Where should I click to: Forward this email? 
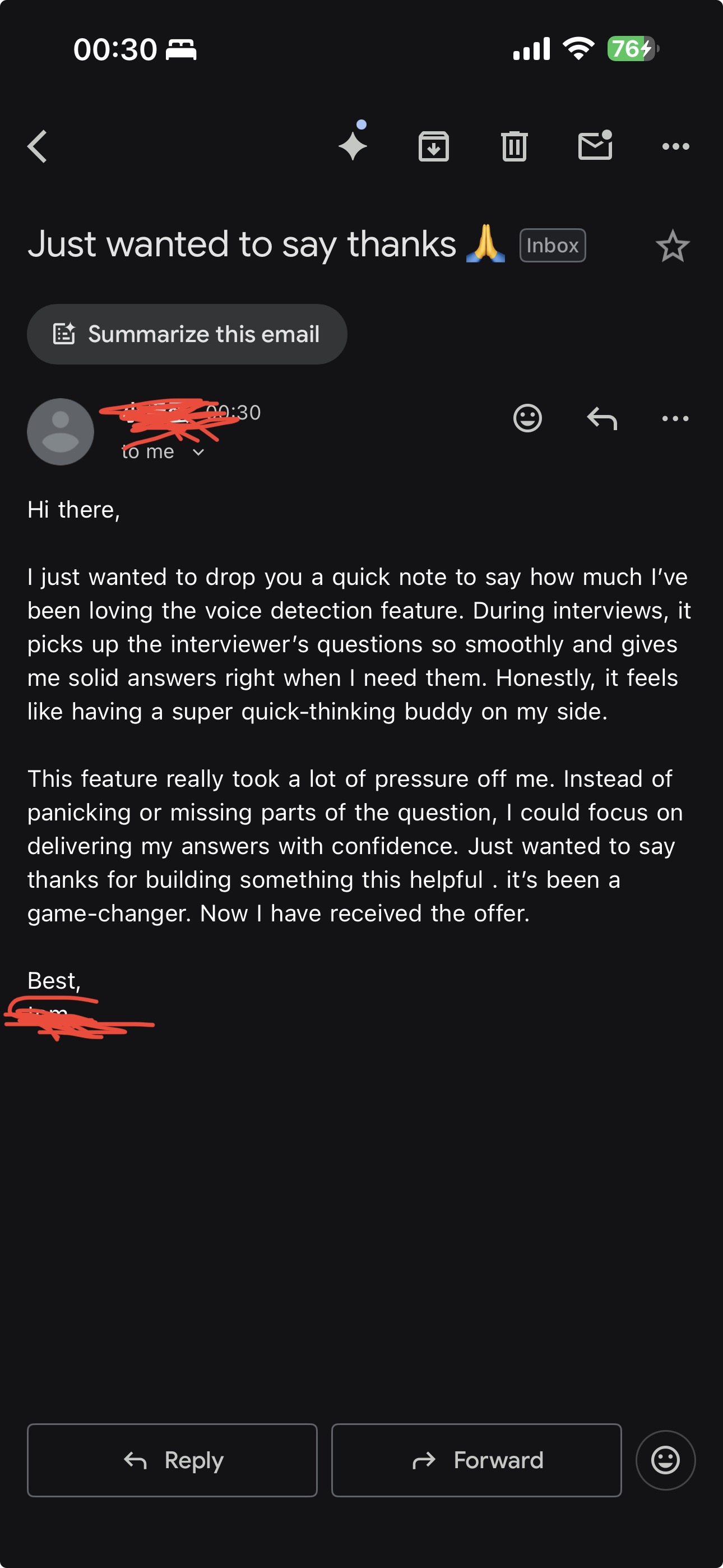point(476,1460)
